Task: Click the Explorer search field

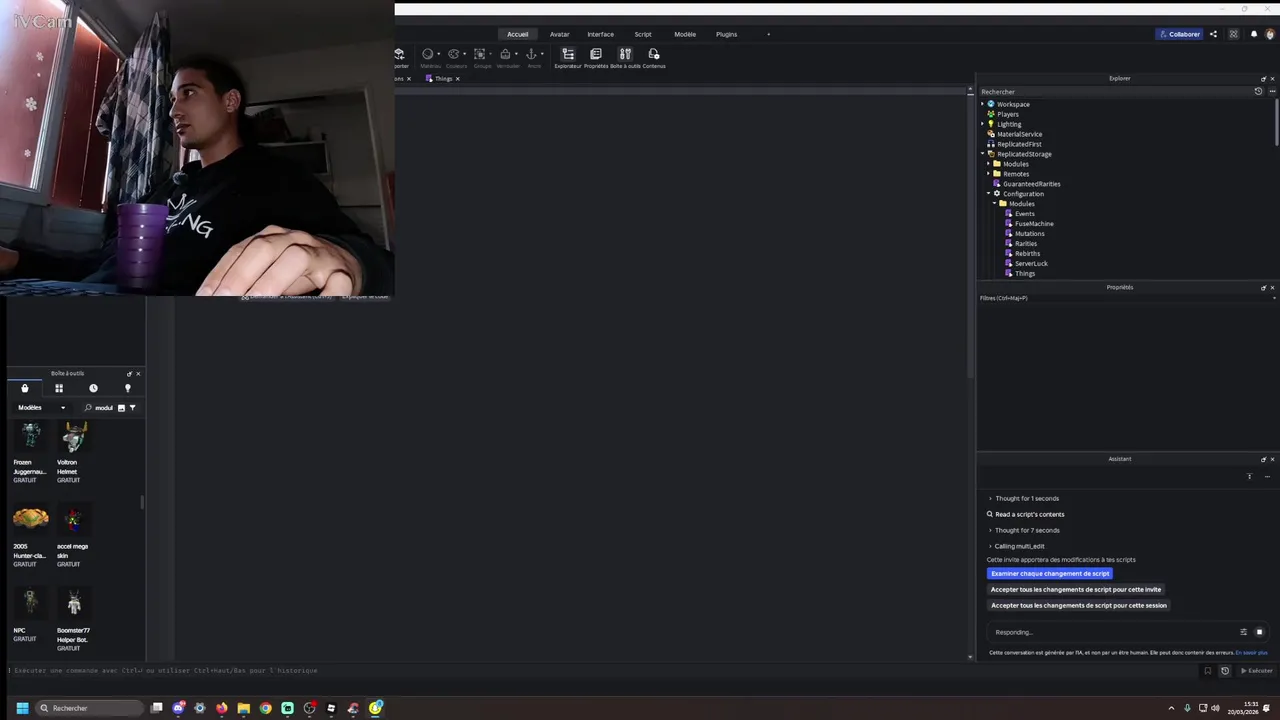Action: [1115, 91]
